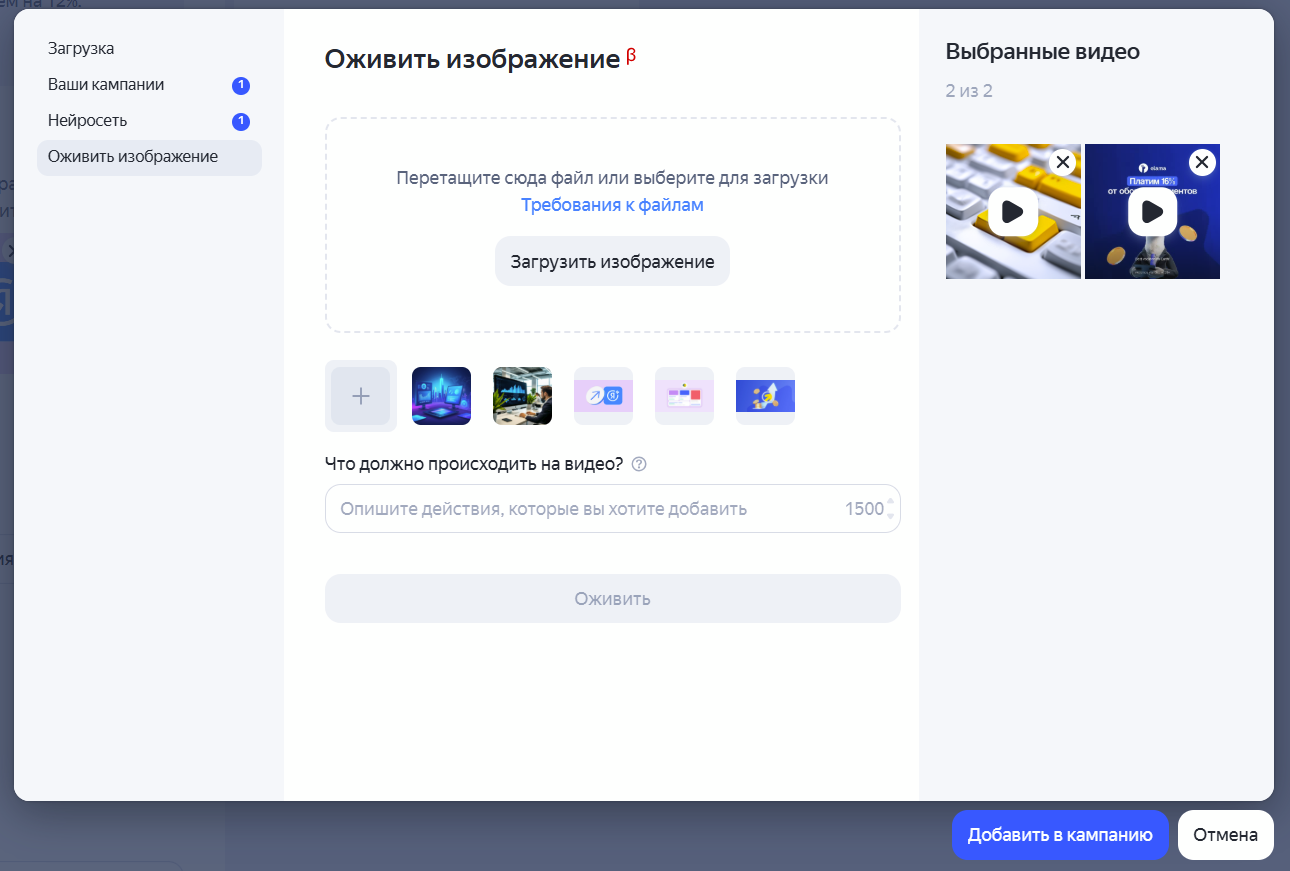The width and height of the screenshot is (1290, 871).
Task: Select the lilac interface cards thumbnail
Action: (x=684, y=396)
